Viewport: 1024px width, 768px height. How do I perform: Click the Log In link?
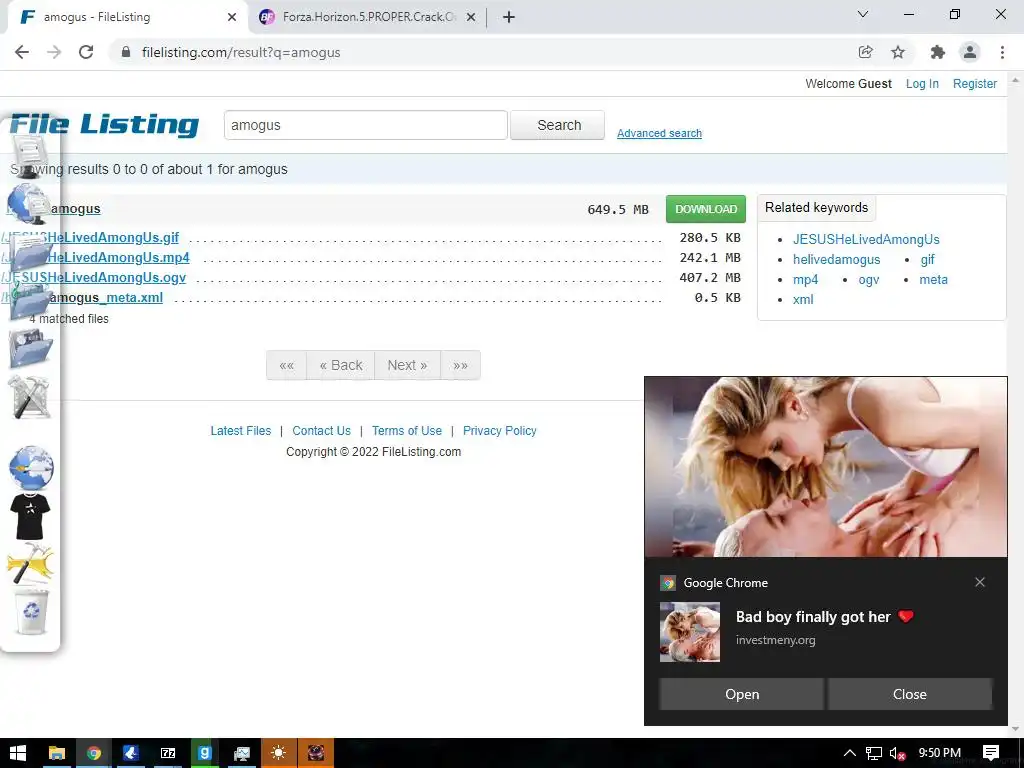point(921,84)
